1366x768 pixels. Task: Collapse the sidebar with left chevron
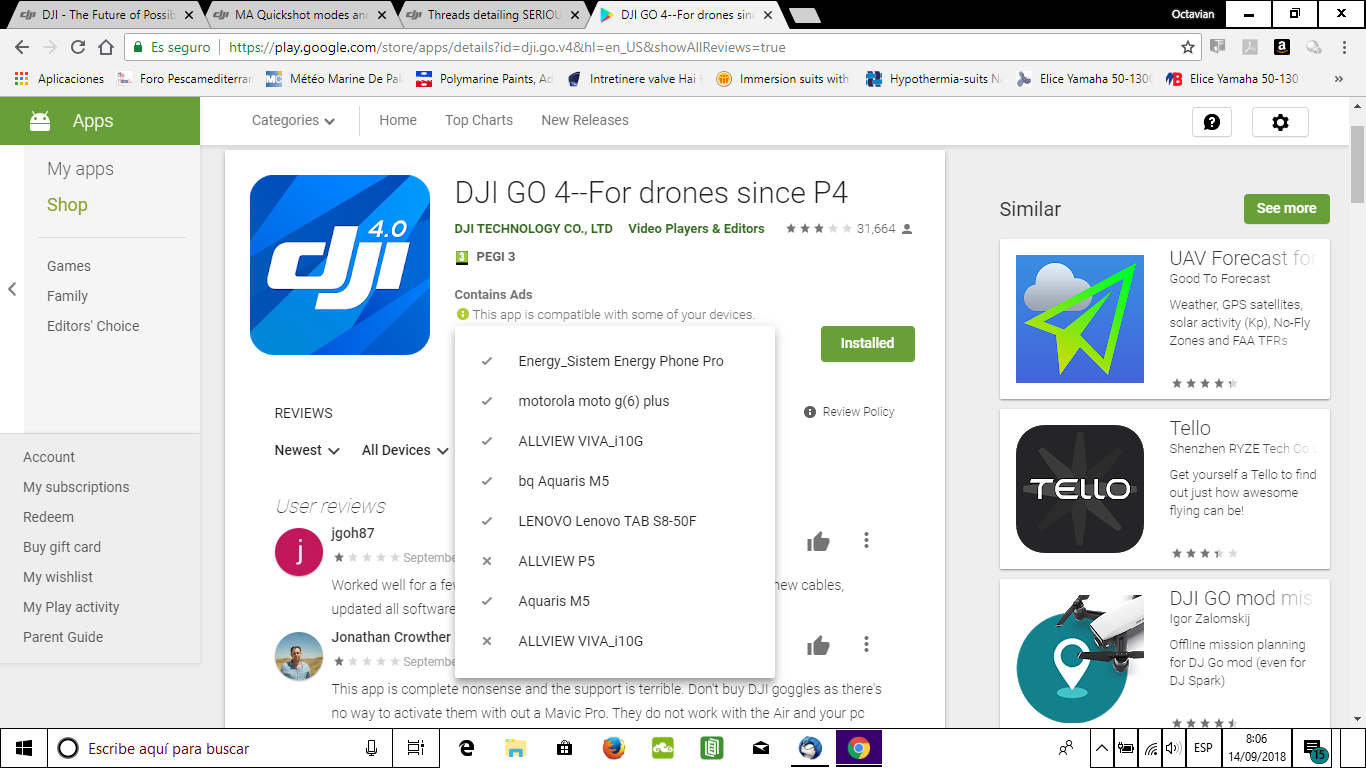(12, 289)
